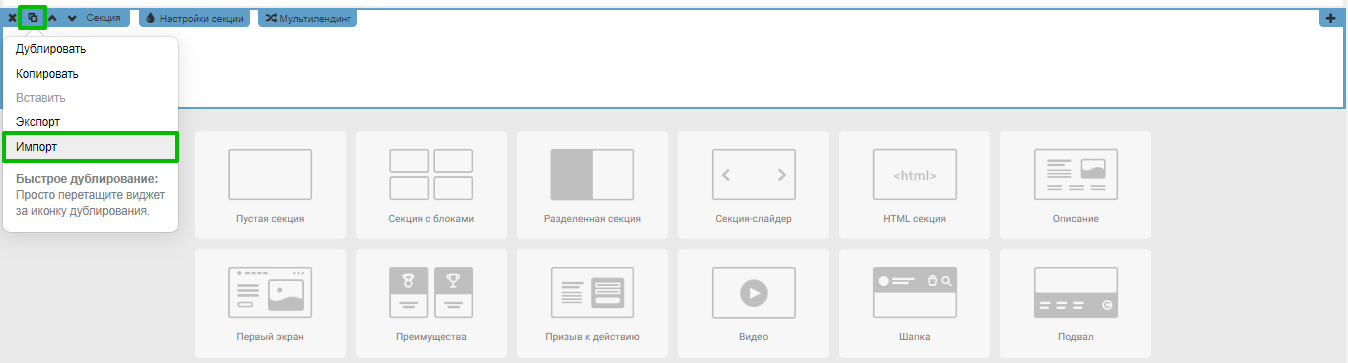This screenshot has width=1348, height=363.
Task: Select the Подвал template
Action: 1075,303
